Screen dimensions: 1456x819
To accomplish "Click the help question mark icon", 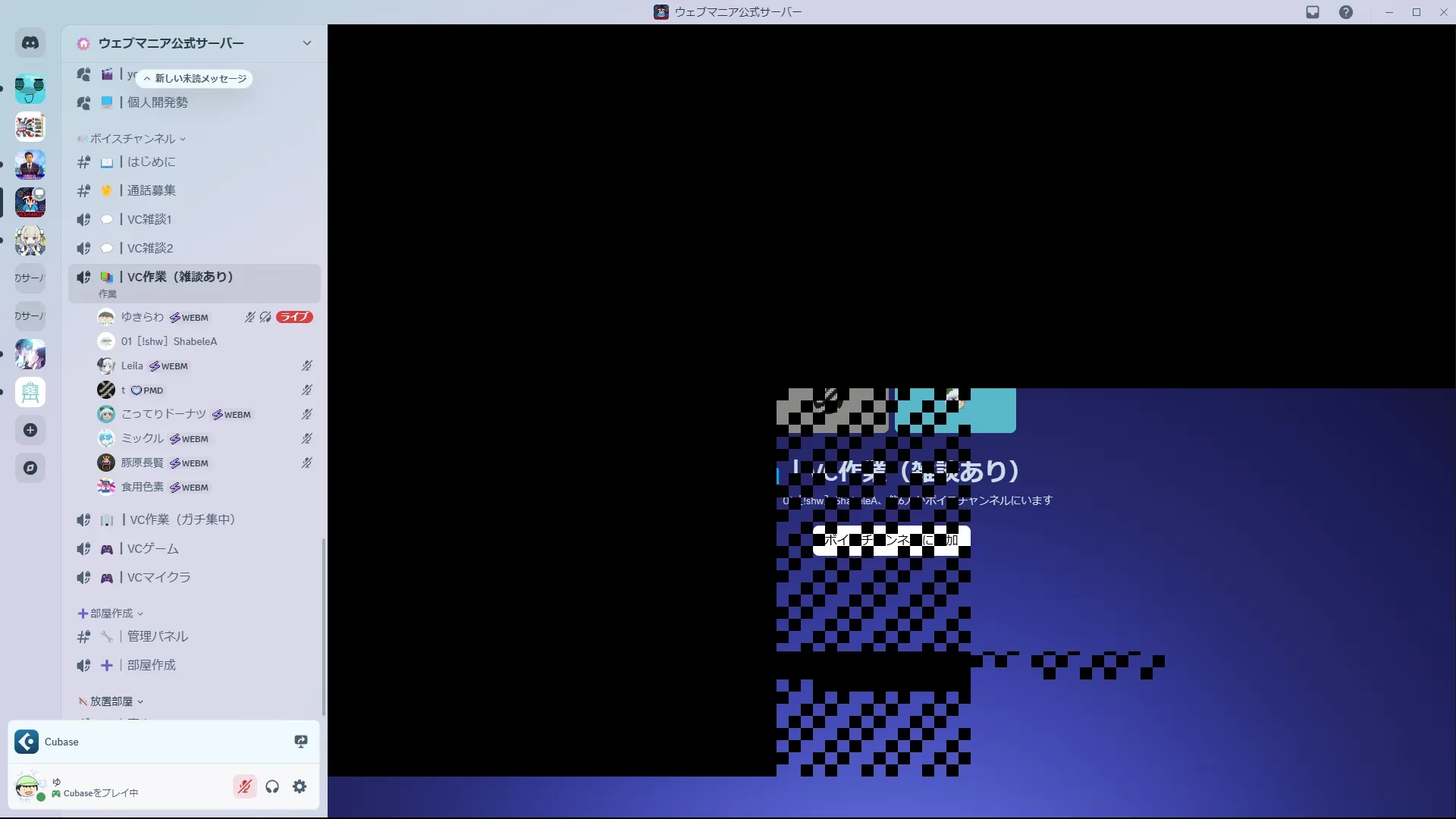I will point(1345,12).
